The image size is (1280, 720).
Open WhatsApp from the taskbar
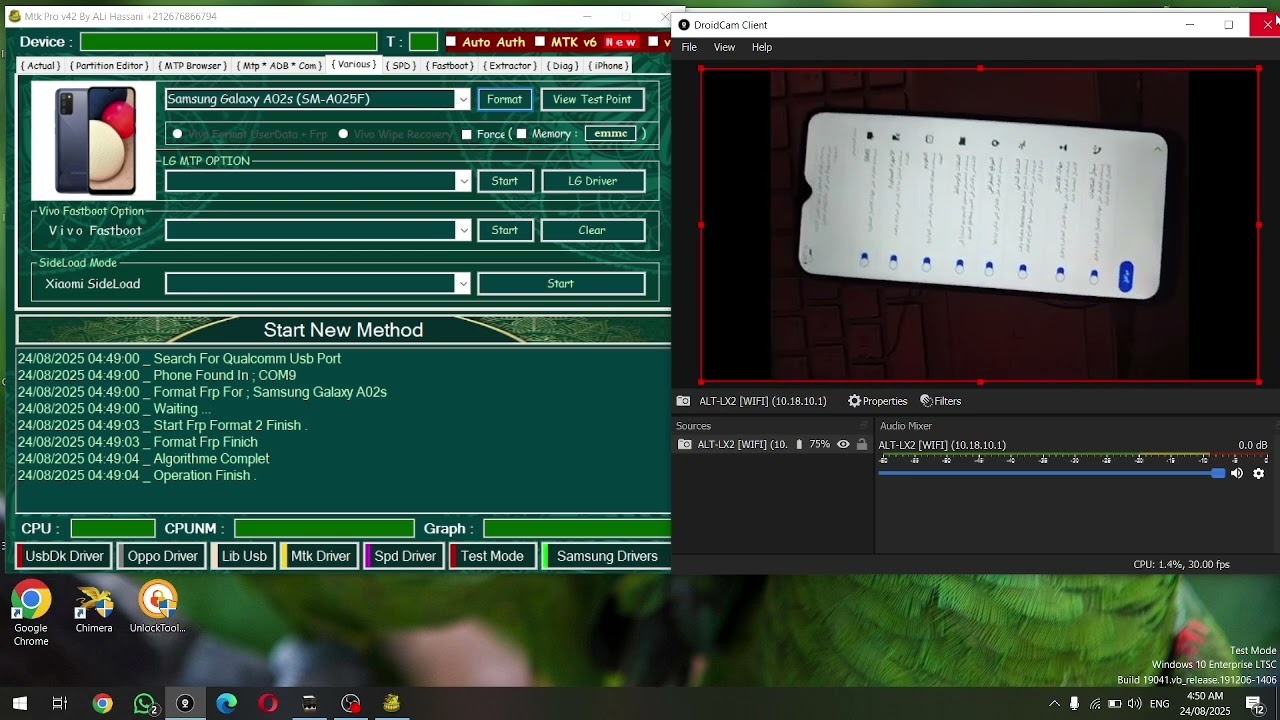tap(145, 704)
